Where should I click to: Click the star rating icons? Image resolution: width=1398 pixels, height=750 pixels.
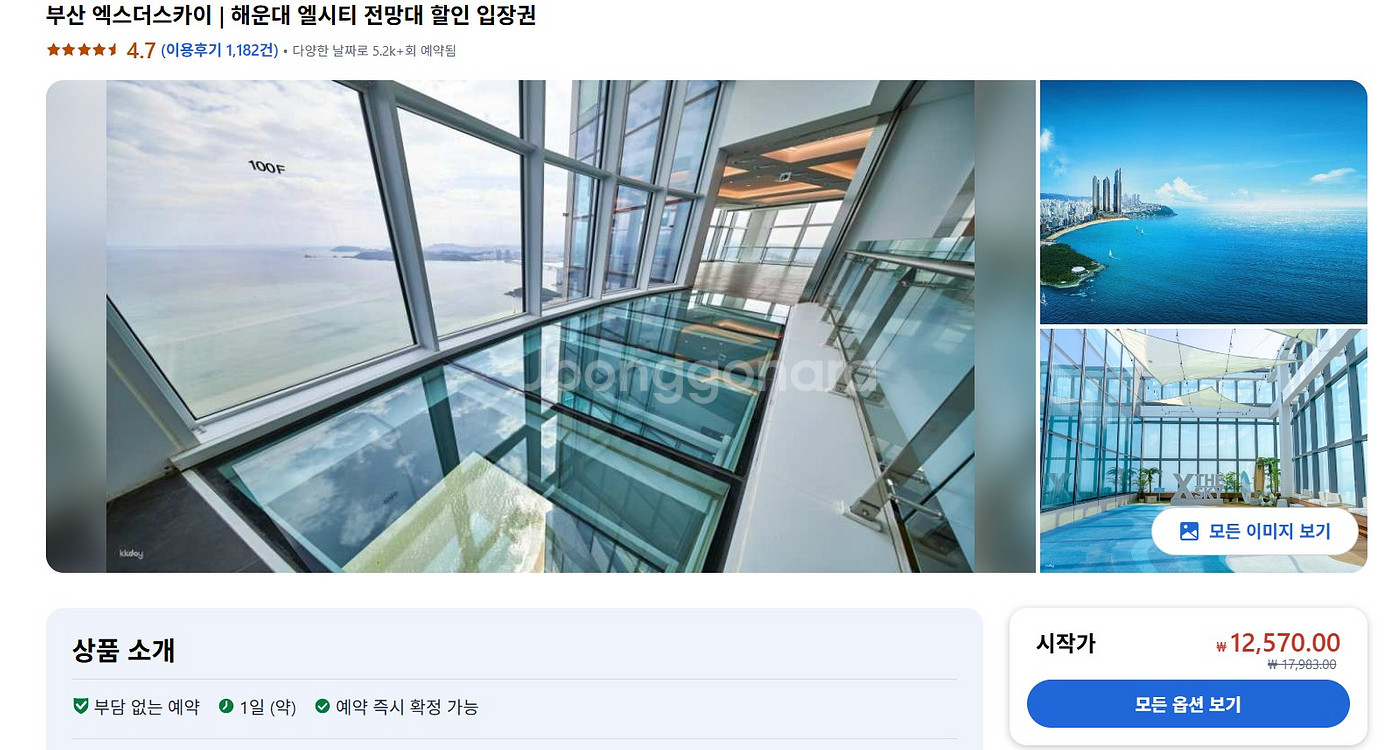point(83,50)
